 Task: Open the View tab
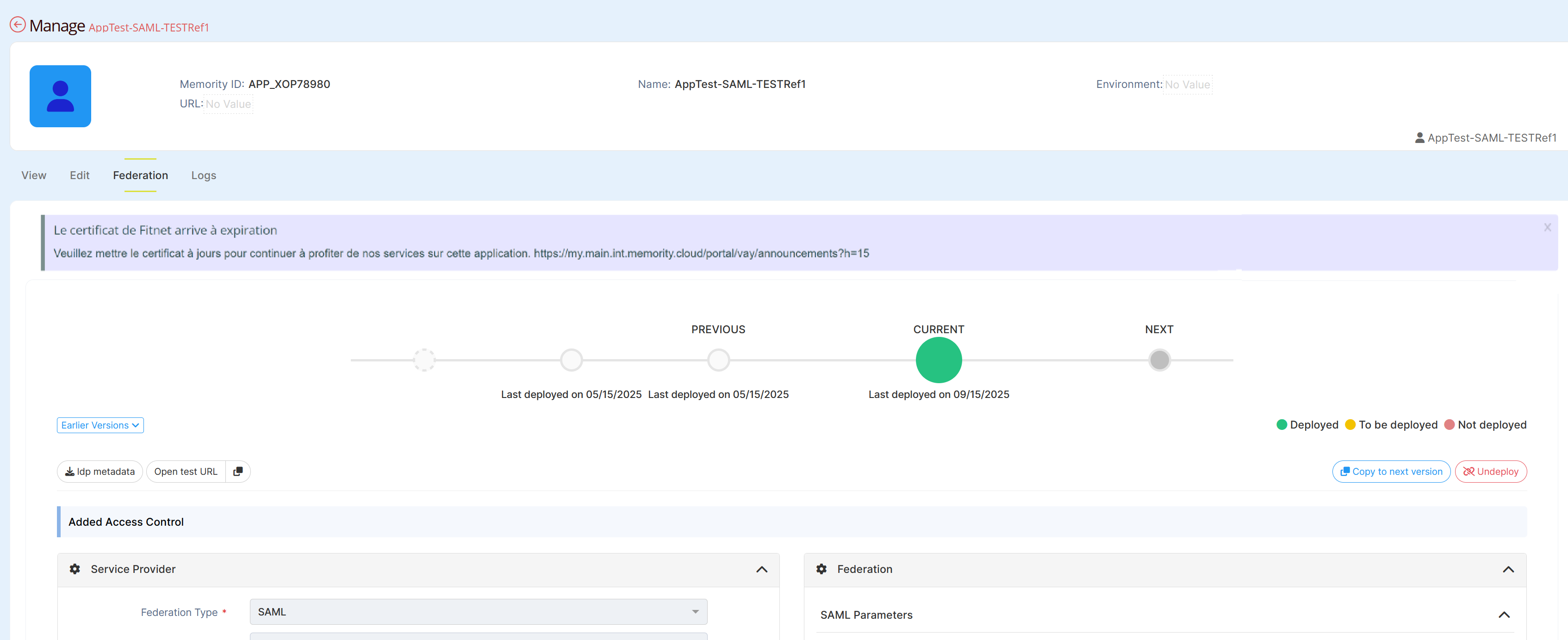pos(33,175)
